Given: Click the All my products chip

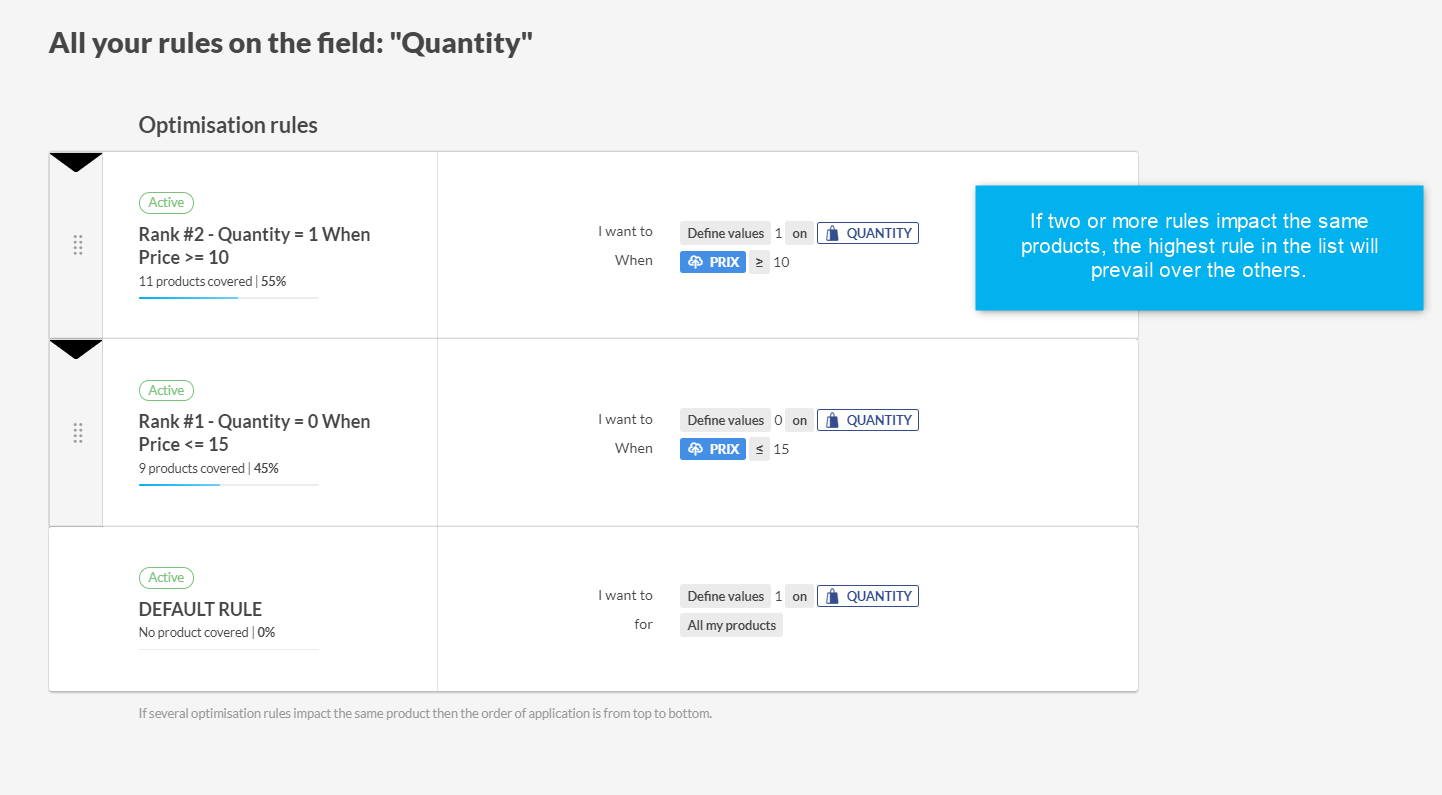Looking at the screenshot, I should tap(731, 625).
